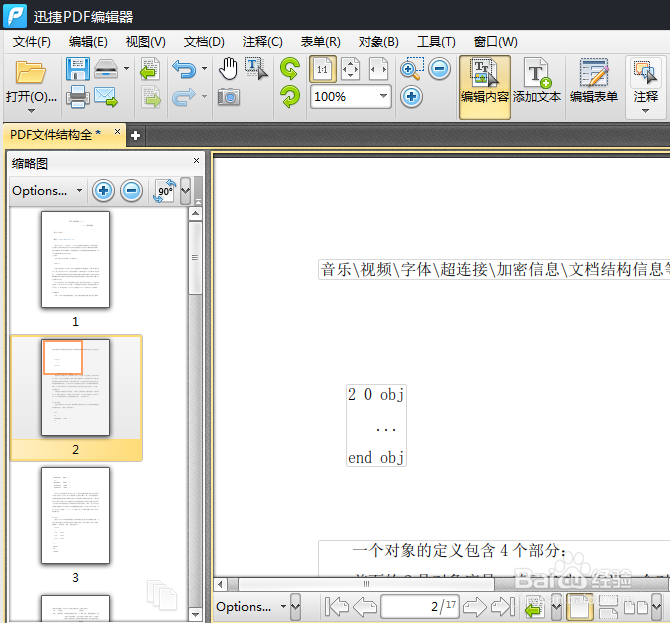Click the Save floppy disk icon
This screenshot has width=670, height=623.
pos(78,69)
